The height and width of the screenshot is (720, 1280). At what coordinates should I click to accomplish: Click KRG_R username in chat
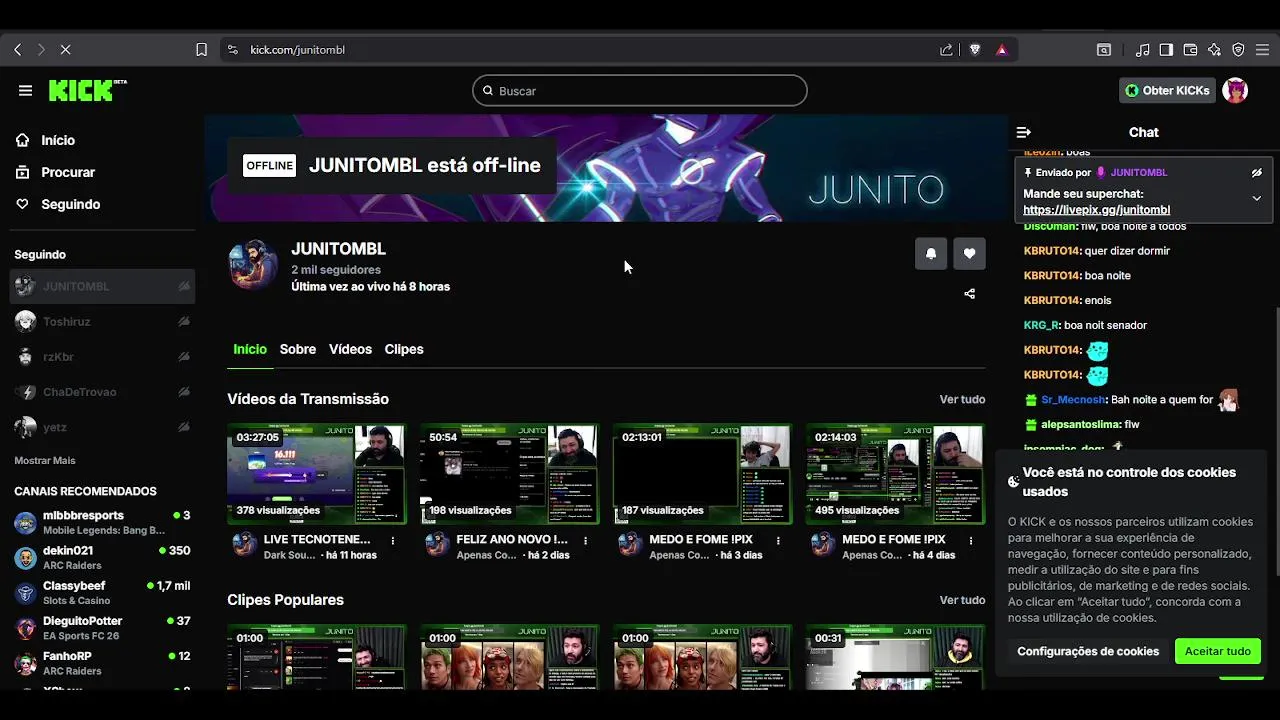click(x=1041, y=325)
